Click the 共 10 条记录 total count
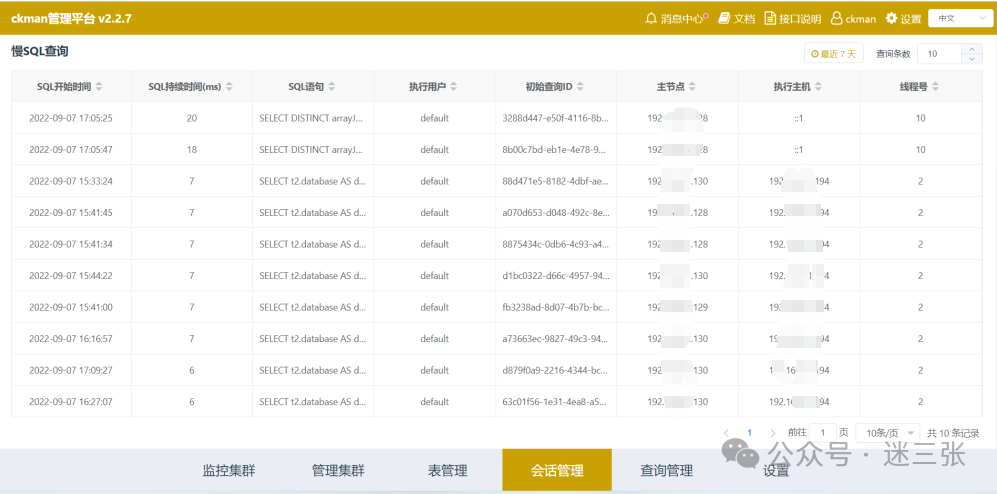The image size is (997, 494). pyautogui.click(x=953, y=433)
